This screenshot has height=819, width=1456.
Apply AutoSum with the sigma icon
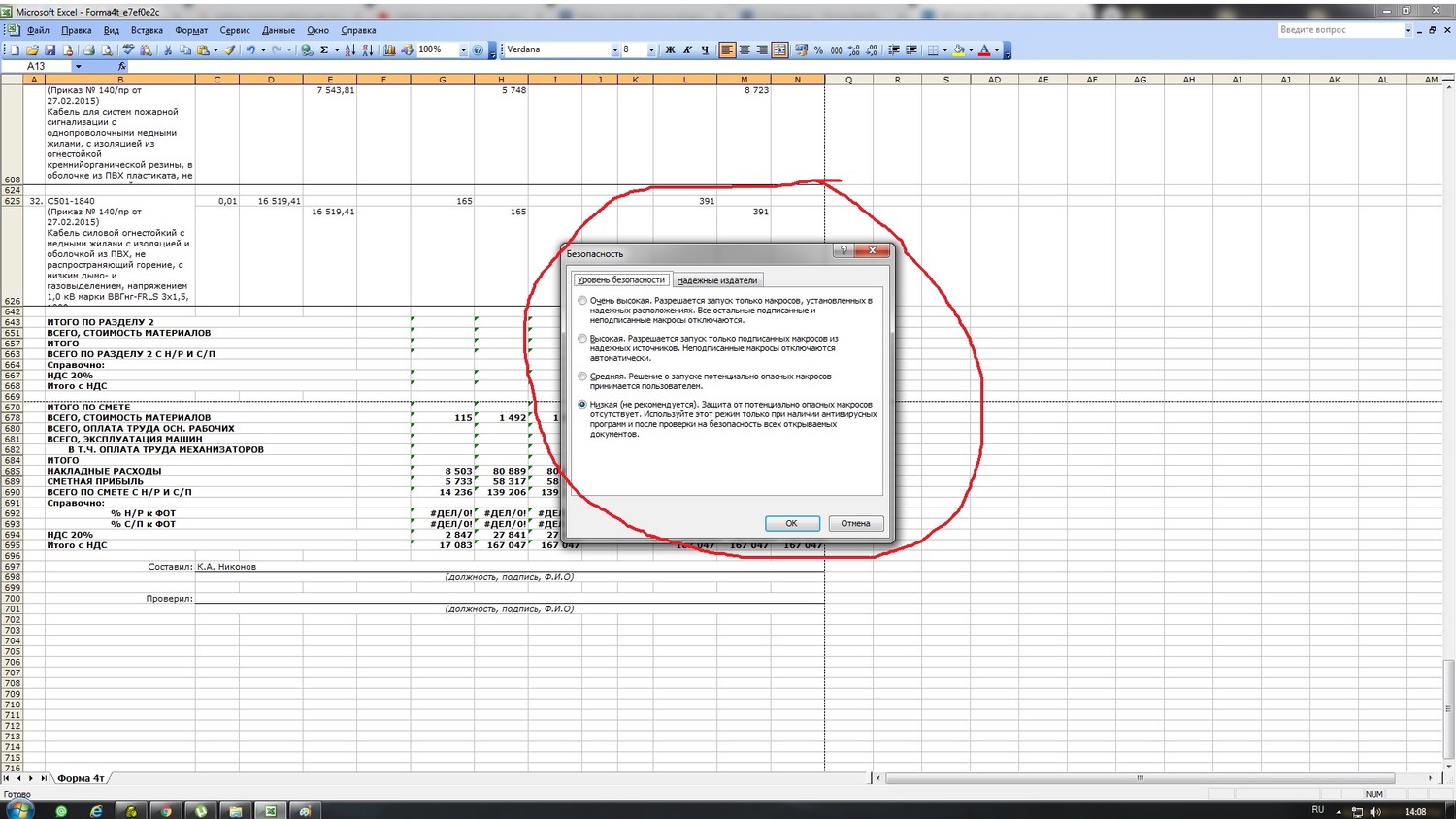click(x=324, y=49)
